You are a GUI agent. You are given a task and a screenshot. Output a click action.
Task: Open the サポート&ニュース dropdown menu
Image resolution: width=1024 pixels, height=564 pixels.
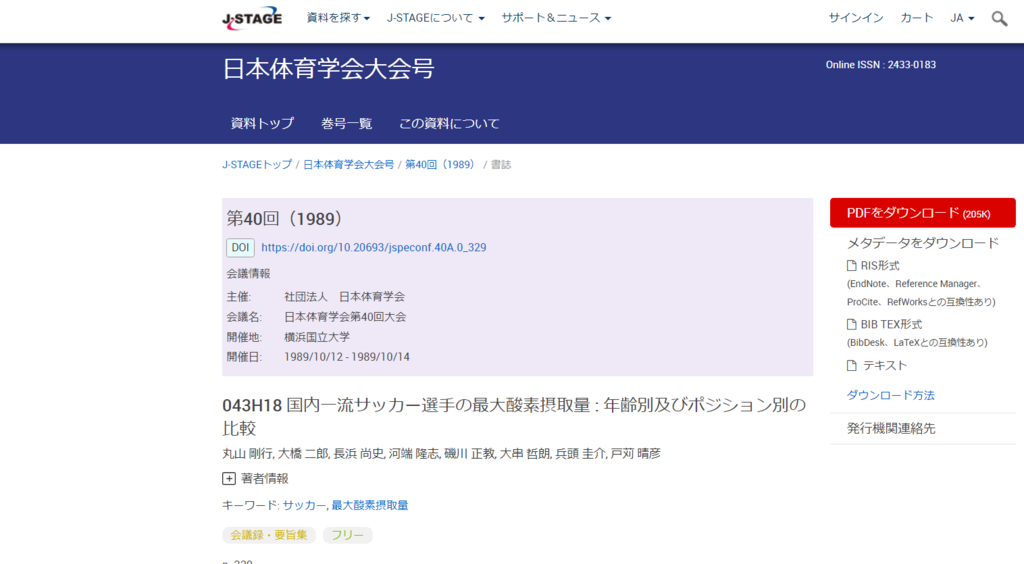pyautogui.click(x=556, y=18)
